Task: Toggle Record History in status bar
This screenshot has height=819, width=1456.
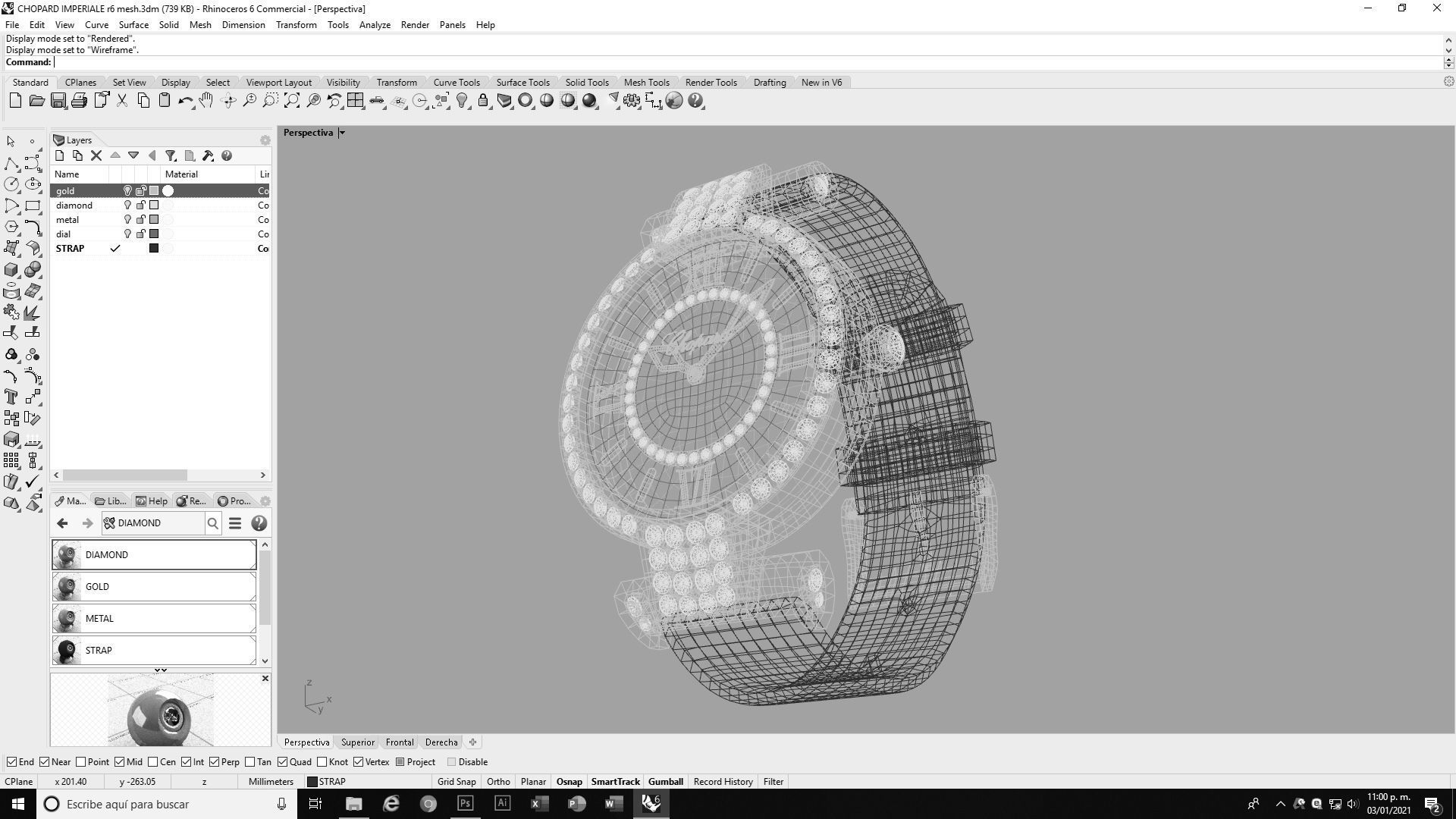Action: click(723, 782)
